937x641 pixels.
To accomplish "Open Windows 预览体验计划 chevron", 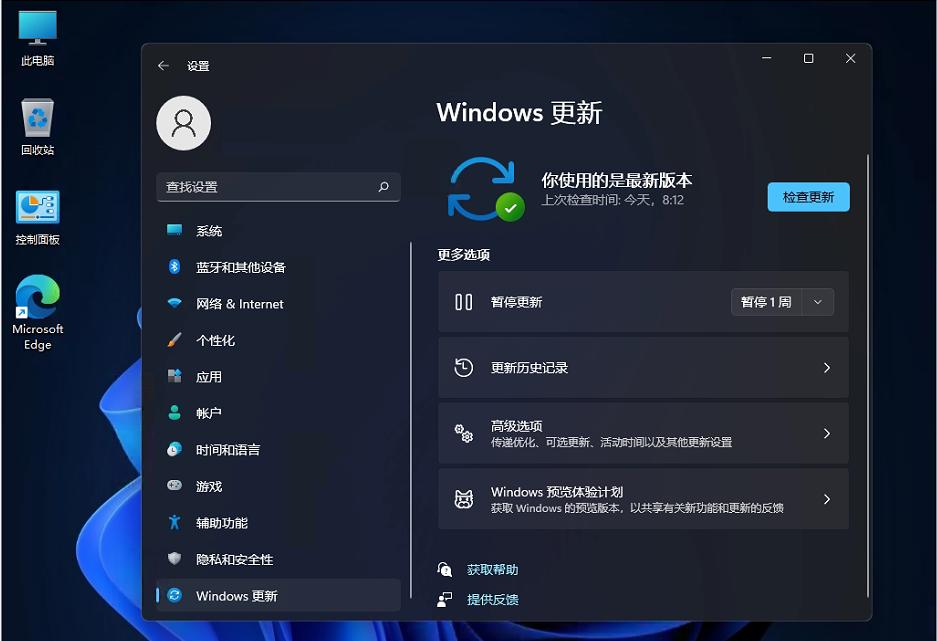I will pos(827,499).
